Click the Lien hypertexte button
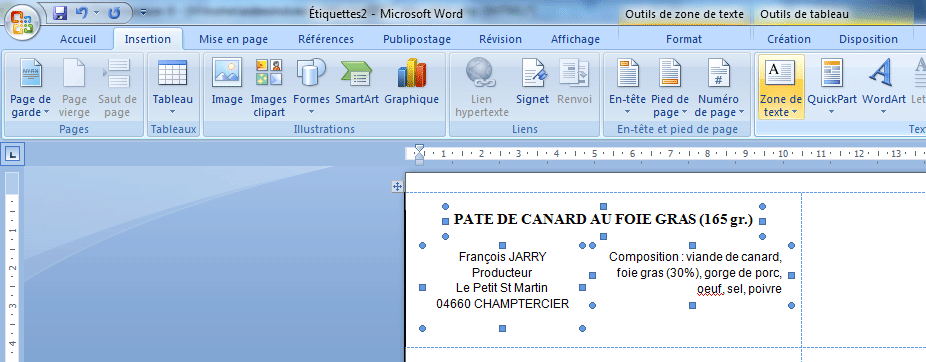The image size is (926, 362). 482,87
